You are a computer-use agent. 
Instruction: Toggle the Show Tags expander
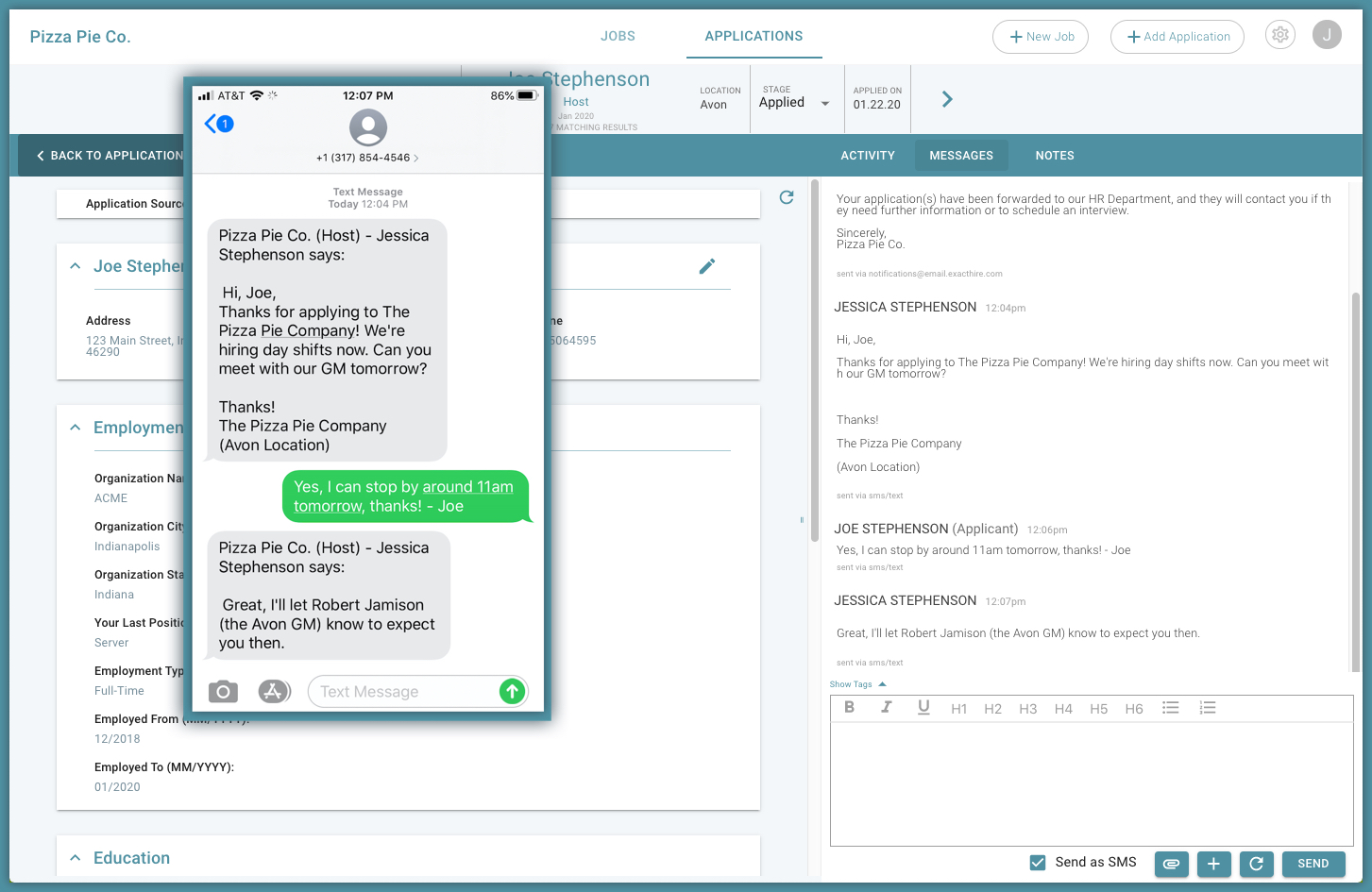(x=858, y=684)
